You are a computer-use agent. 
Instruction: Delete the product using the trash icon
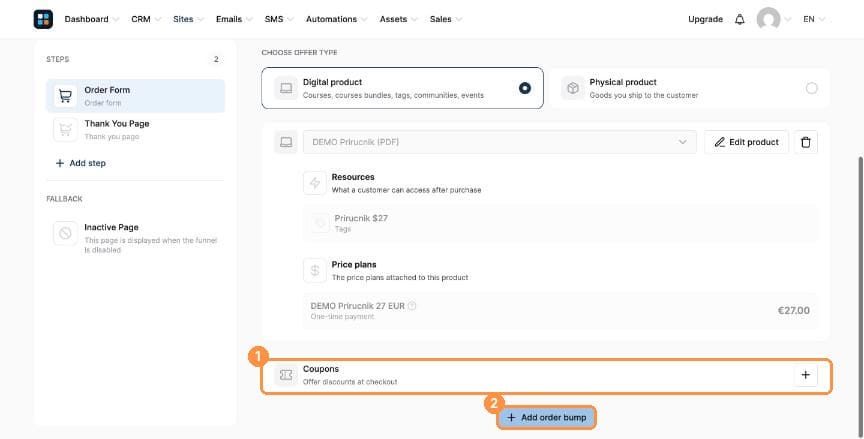(x=806, y=142)
